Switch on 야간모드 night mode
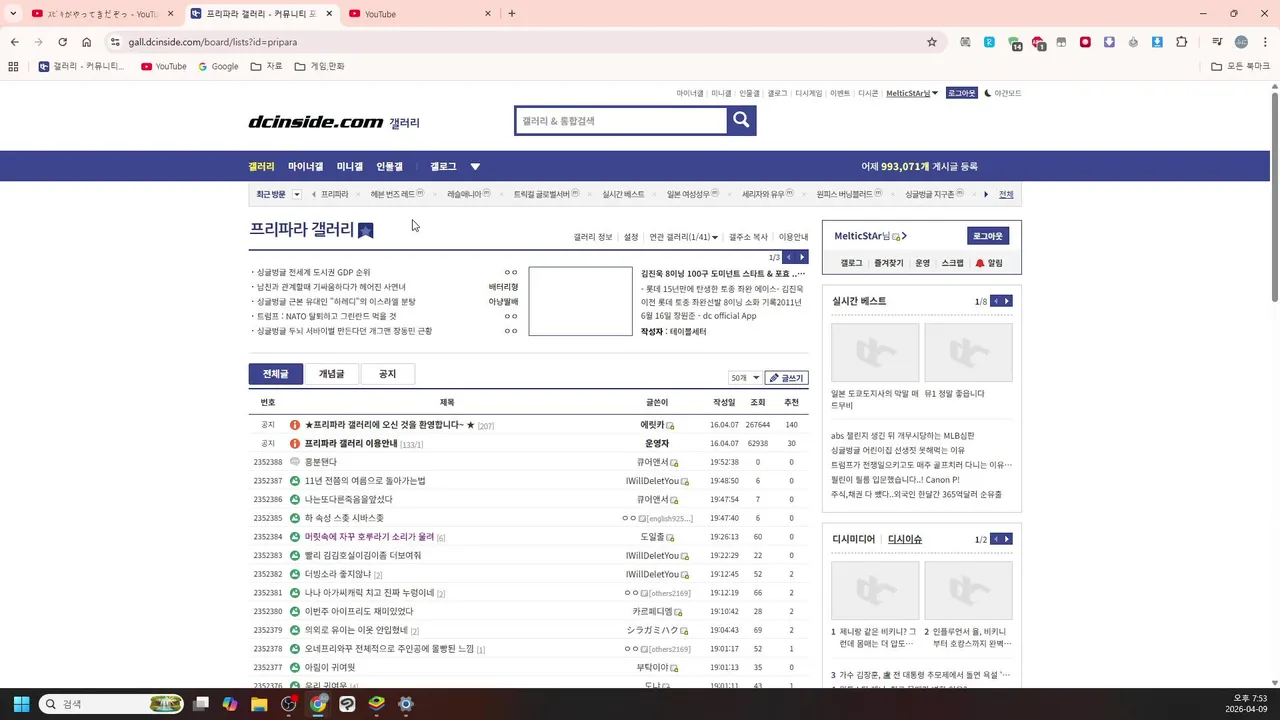Image resolution: width=1280 pixels, height=720 pixels. point(1003,93)
